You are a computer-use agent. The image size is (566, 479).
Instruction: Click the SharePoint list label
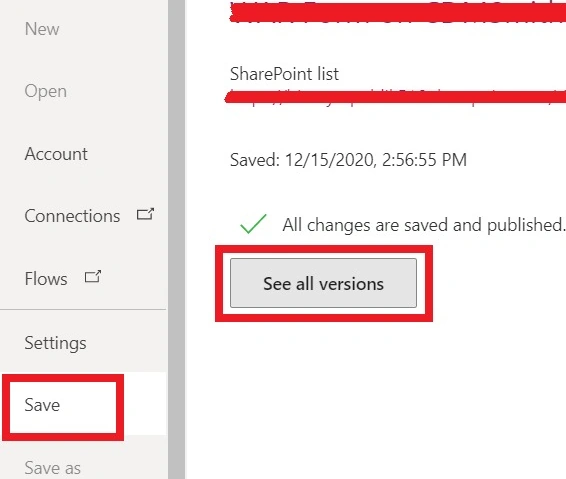pos(284,74)
